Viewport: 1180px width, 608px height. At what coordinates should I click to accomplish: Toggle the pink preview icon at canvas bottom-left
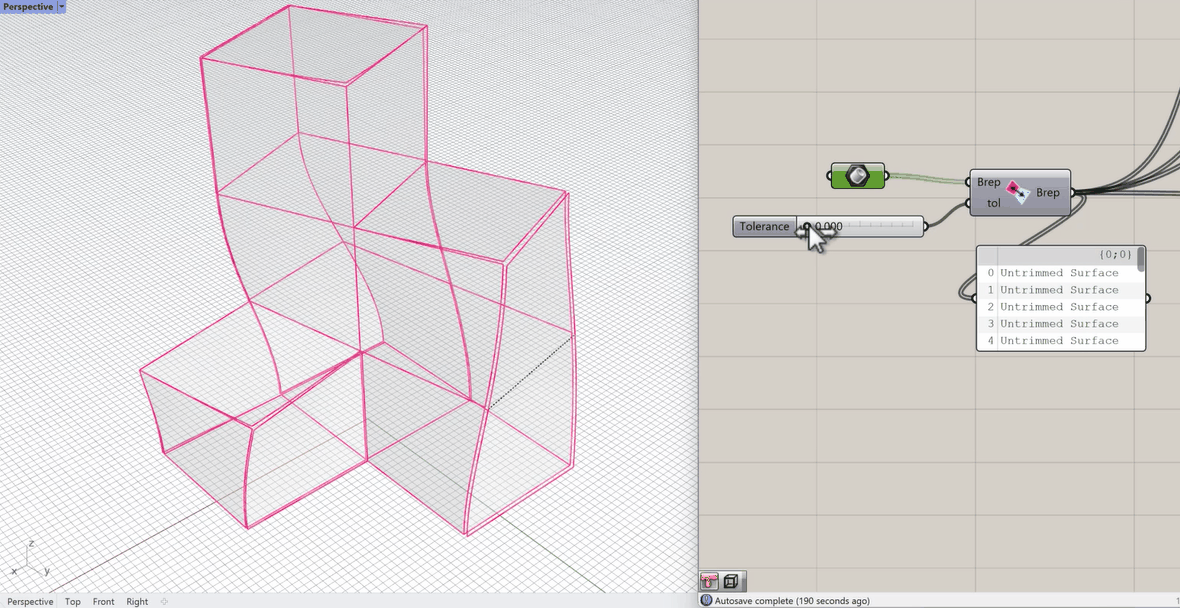[709, 581]
